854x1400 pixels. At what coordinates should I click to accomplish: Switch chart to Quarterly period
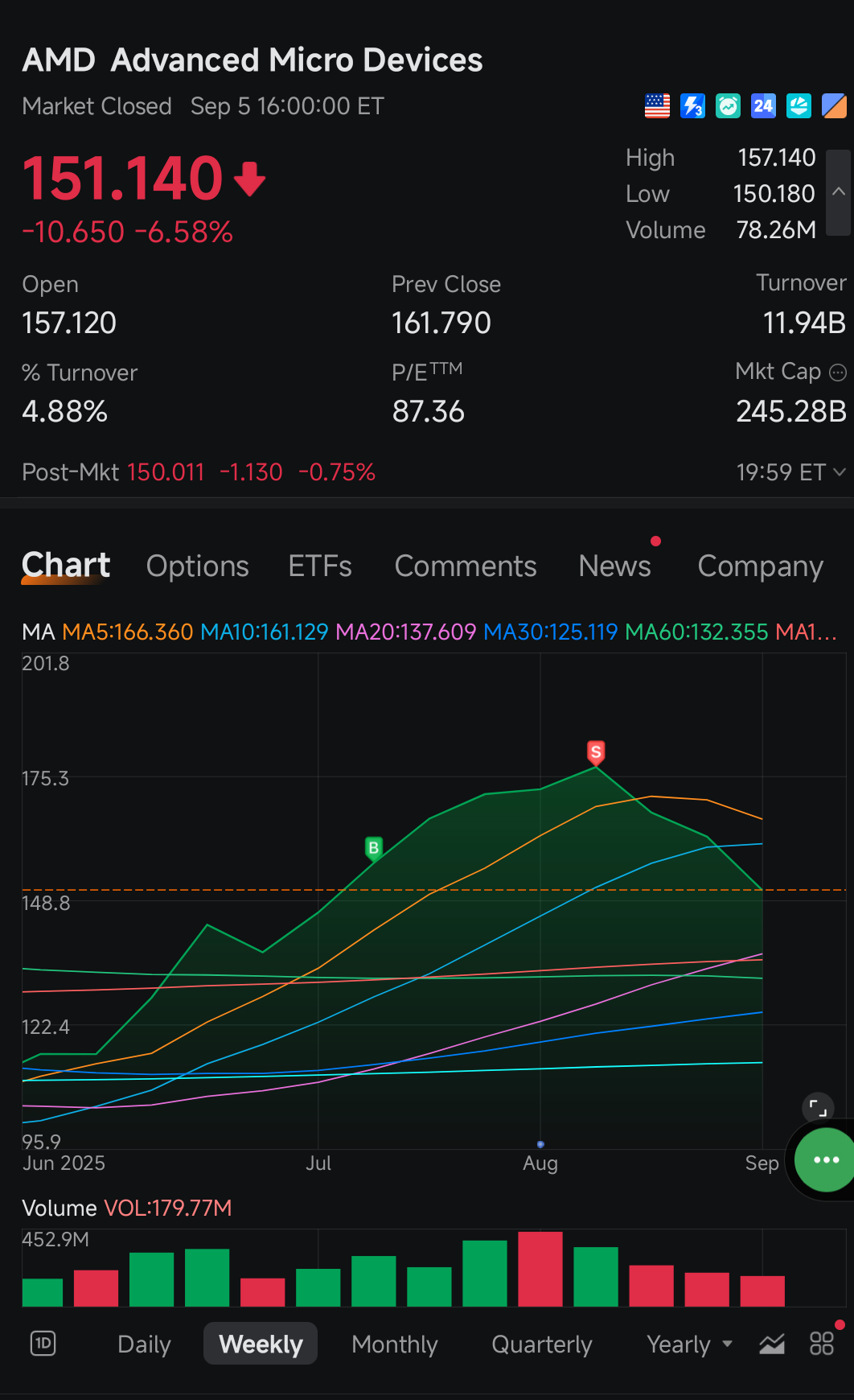tap(542, 1344)
